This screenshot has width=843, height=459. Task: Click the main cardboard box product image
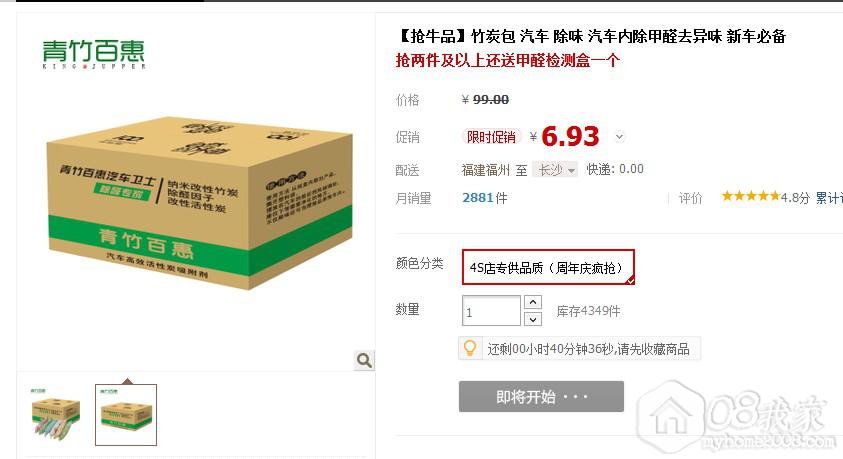tap(199, 202)
